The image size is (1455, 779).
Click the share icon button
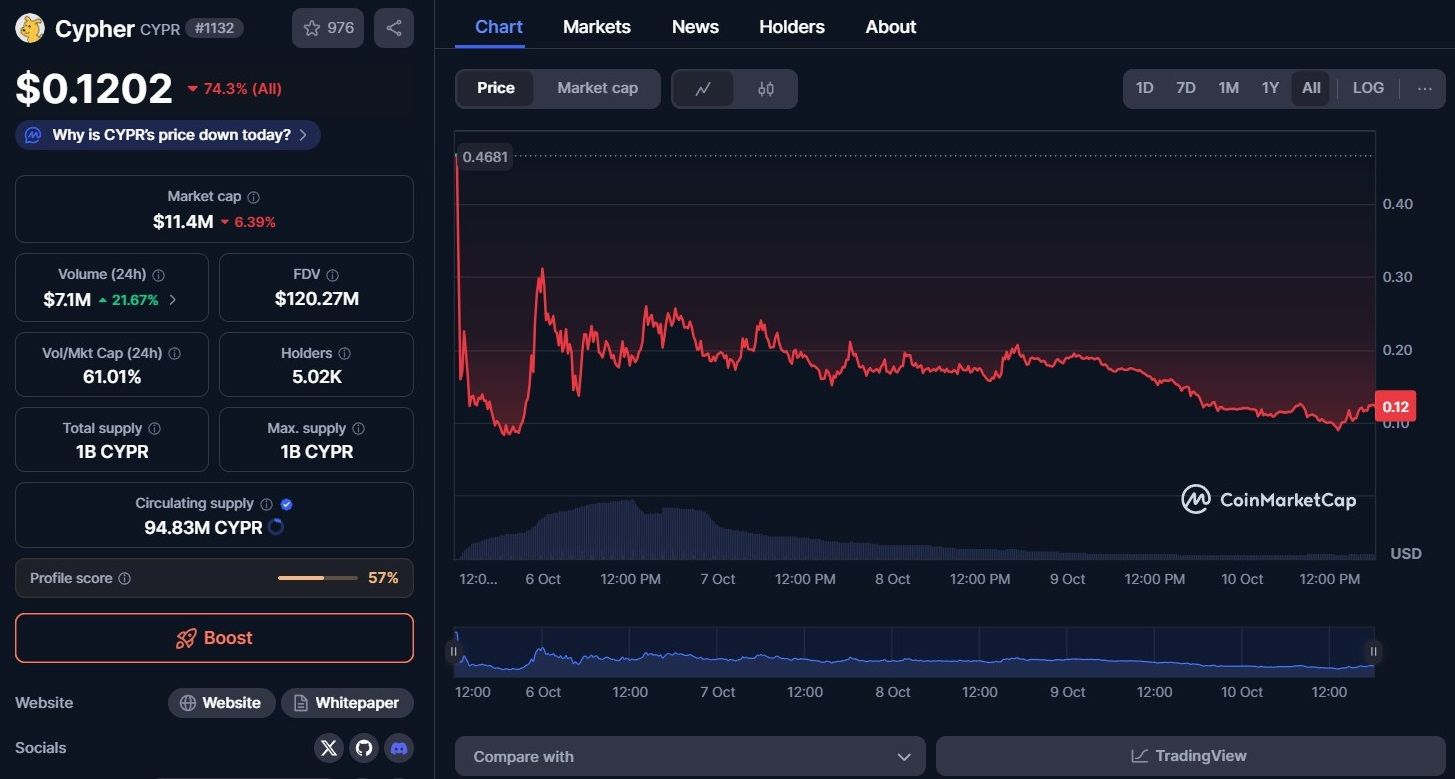tap(394, 28)
